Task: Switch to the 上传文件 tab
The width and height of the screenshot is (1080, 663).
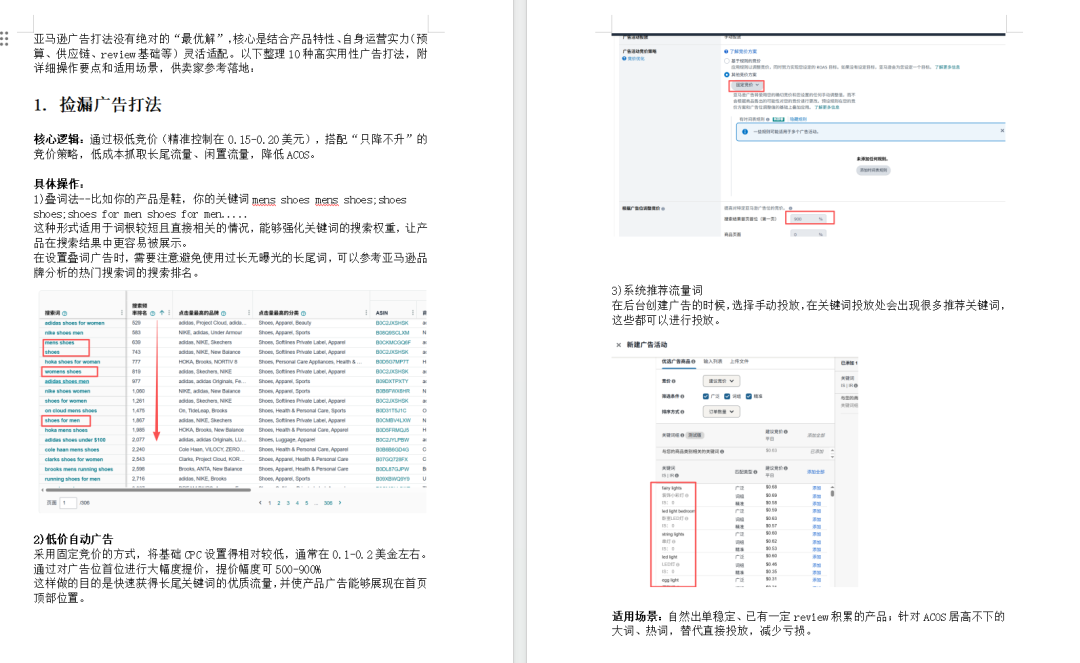Action: [739, 361]
